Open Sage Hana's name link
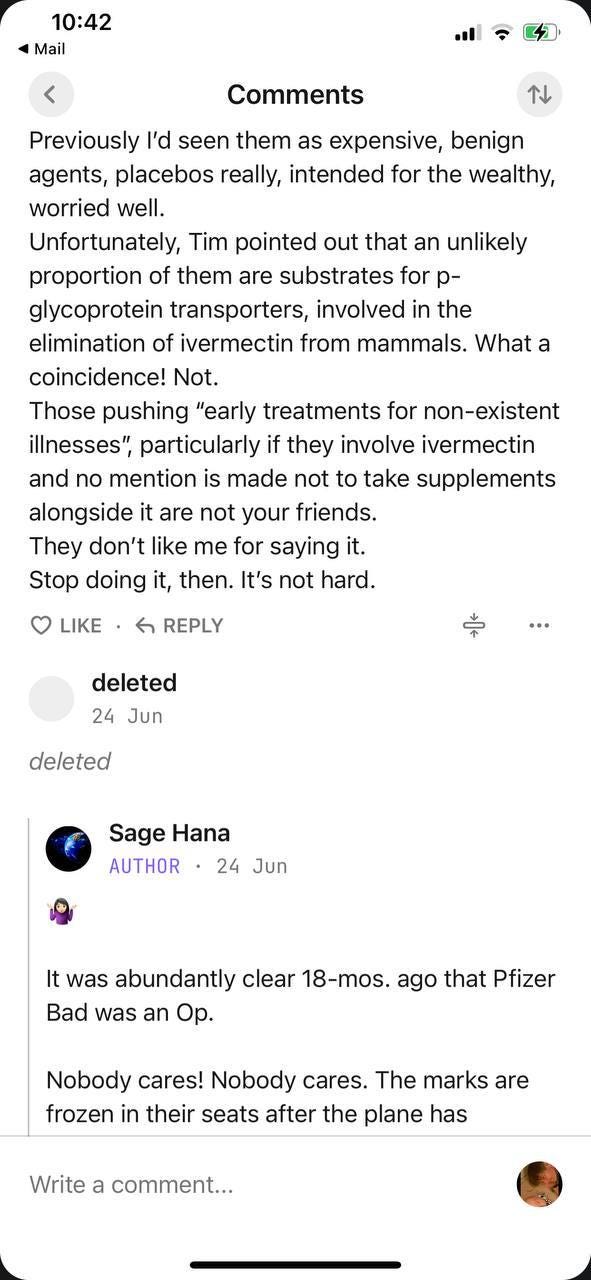Viewport: 591px width, 1280px height. 169,832
